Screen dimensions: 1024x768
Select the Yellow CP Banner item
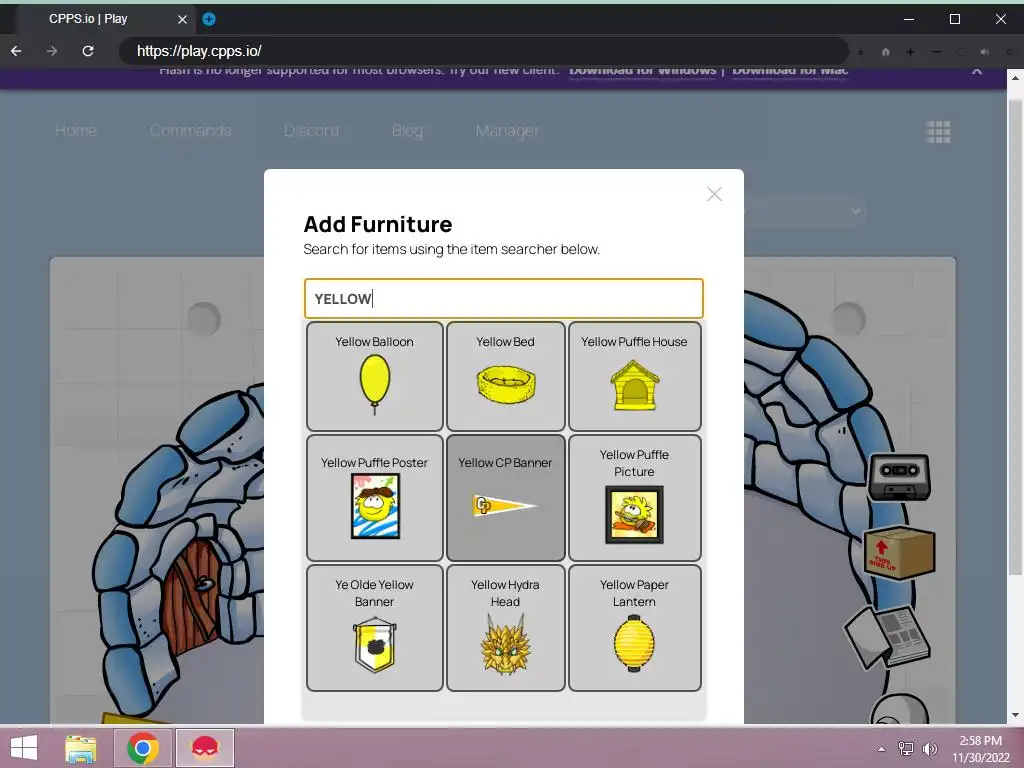pyautogui.click(x=505, y=498)
